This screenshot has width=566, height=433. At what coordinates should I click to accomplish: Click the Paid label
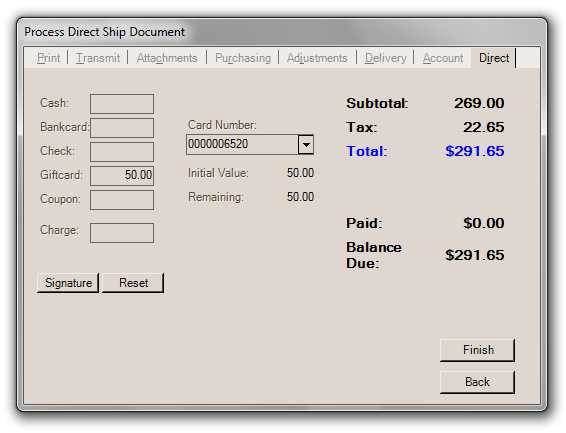coord(364,223)
